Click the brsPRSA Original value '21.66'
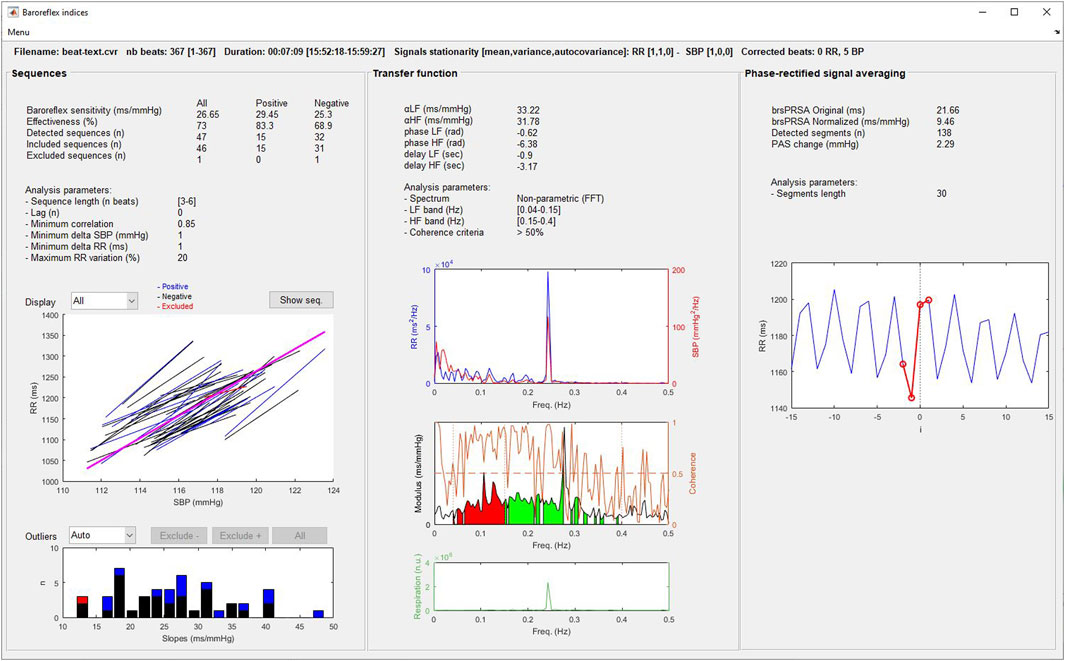The image size is (1065, 661). (x=947, y=110)
